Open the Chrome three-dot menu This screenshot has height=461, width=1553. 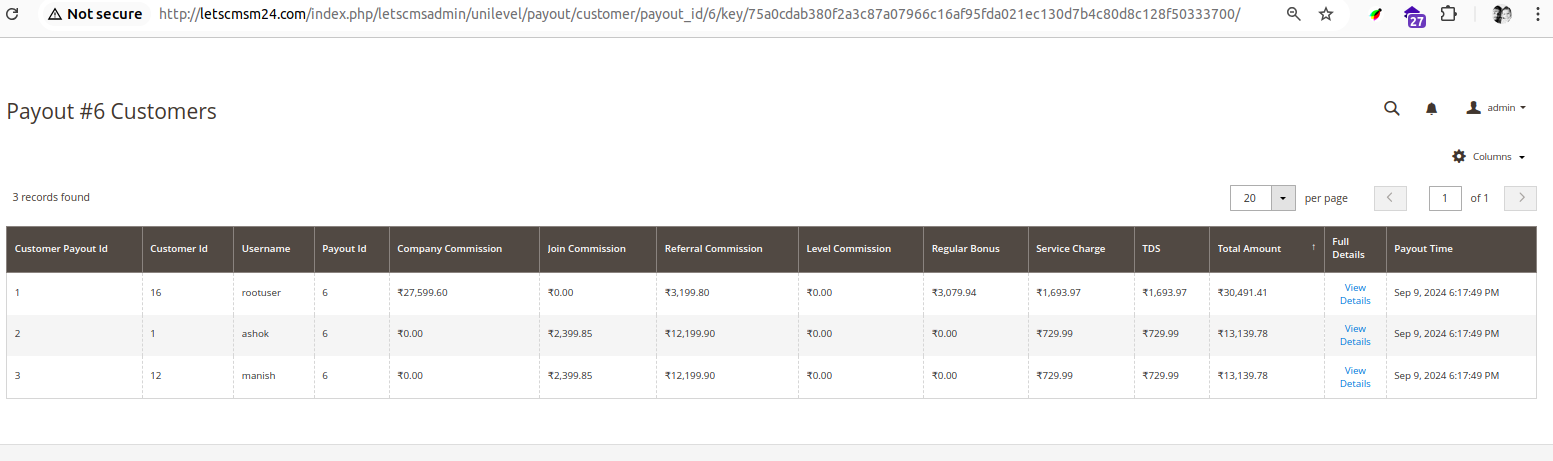tap(1537, 15)
